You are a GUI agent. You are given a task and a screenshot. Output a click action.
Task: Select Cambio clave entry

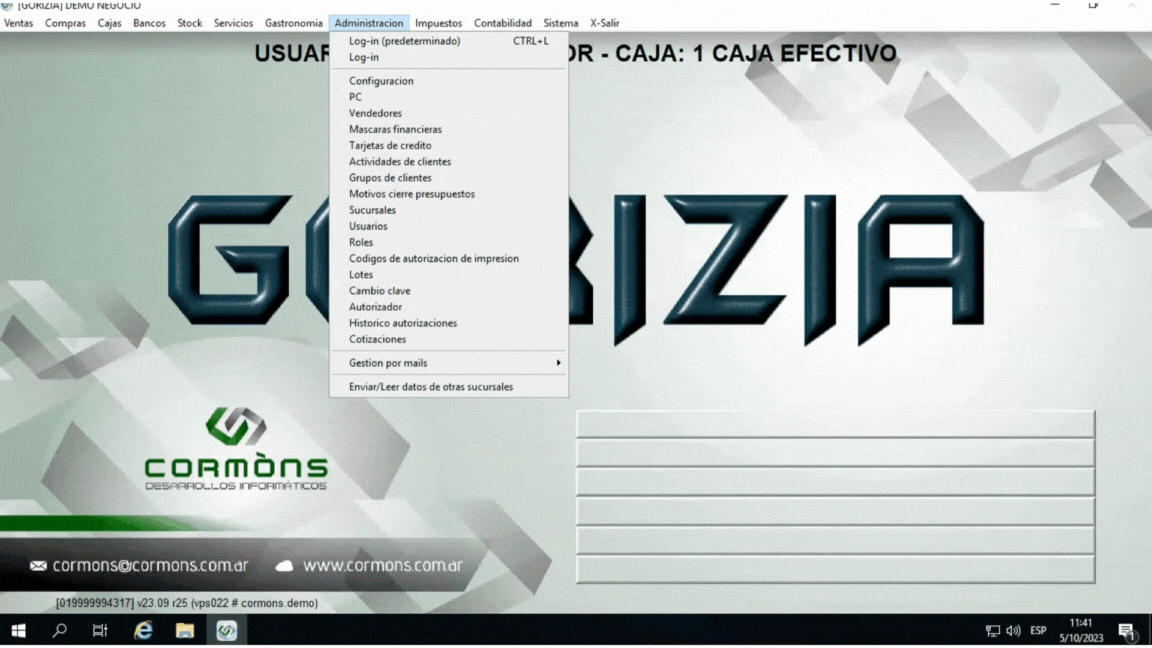(449, 291)
